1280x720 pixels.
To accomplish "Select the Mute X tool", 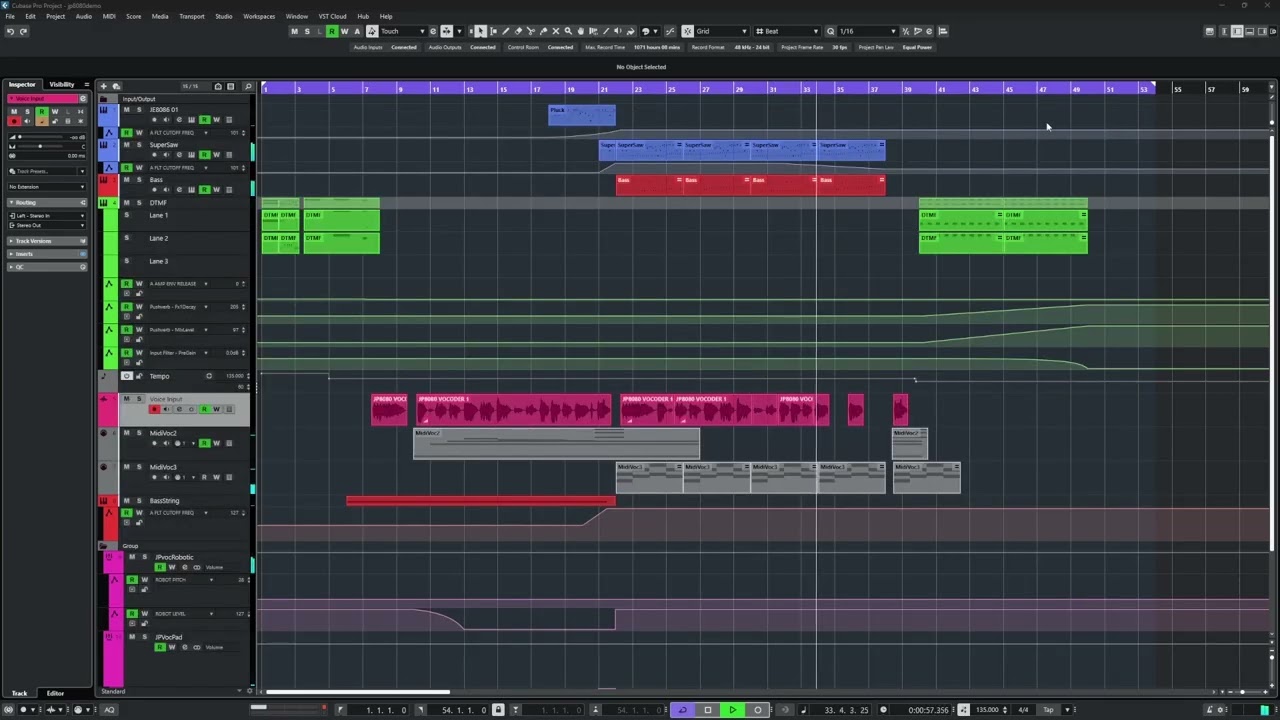I will 556,31.
